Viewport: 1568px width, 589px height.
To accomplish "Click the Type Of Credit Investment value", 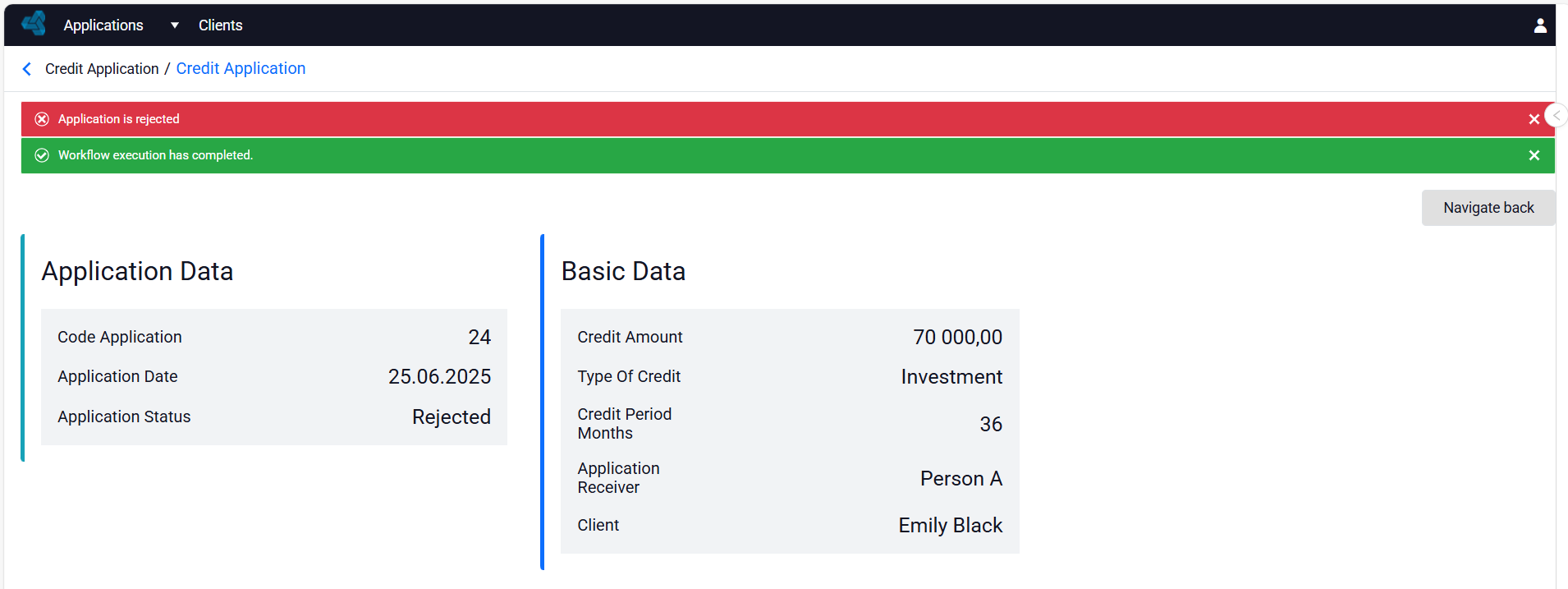I will pyautogui.click(x=951, y=376).
